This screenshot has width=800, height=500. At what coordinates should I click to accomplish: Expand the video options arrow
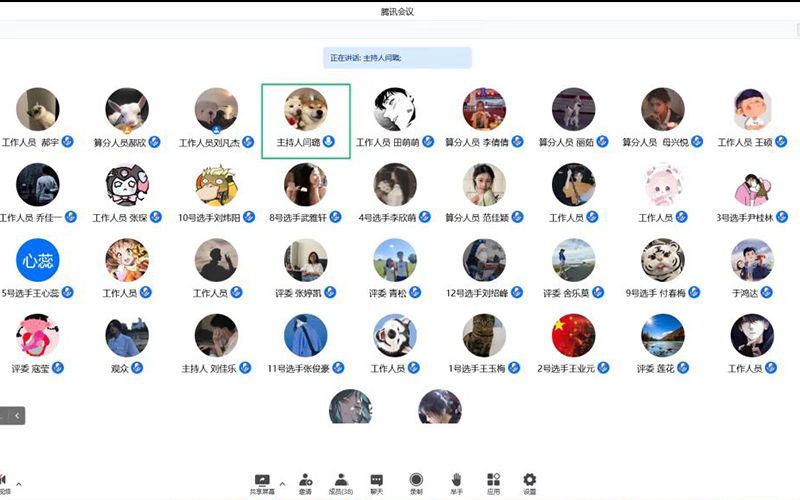point(19,484)
